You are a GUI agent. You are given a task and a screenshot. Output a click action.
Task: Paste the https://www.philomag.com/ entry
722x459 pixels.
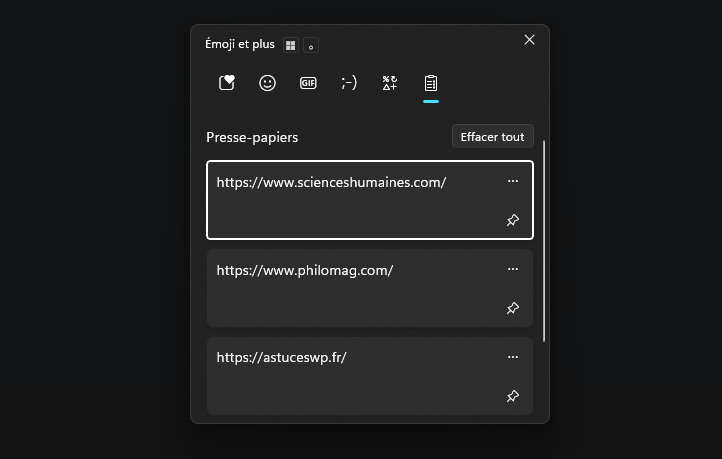tap(370, 288)
